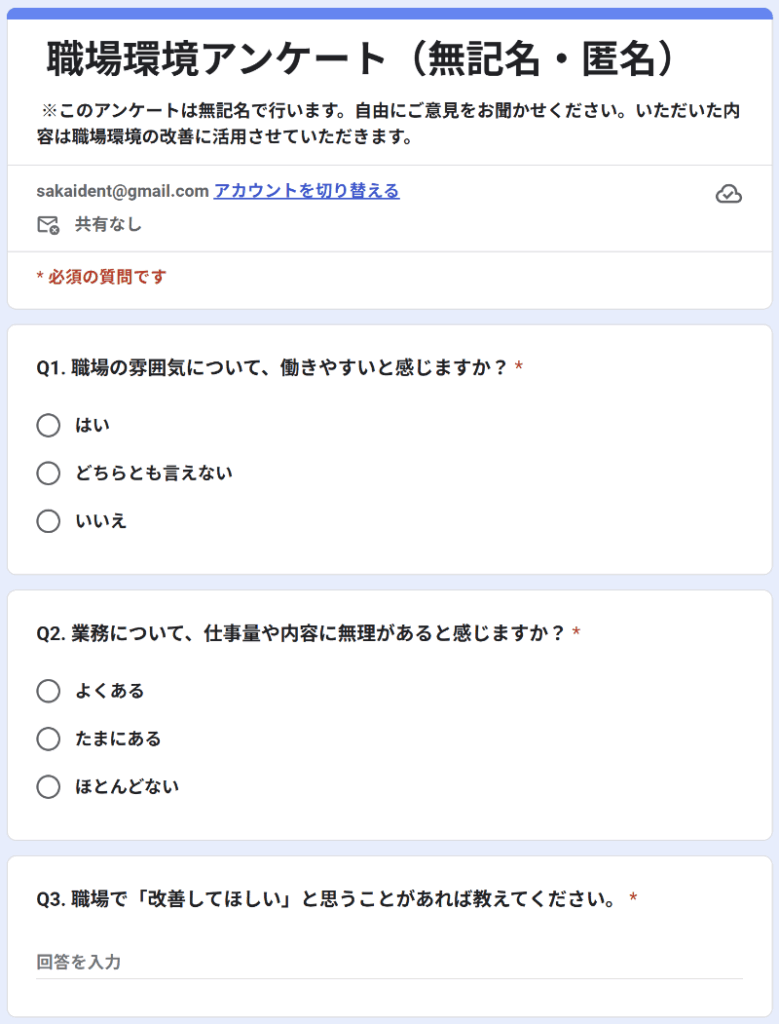Click the required asterisk beside Q1

[x=519, y=368]
